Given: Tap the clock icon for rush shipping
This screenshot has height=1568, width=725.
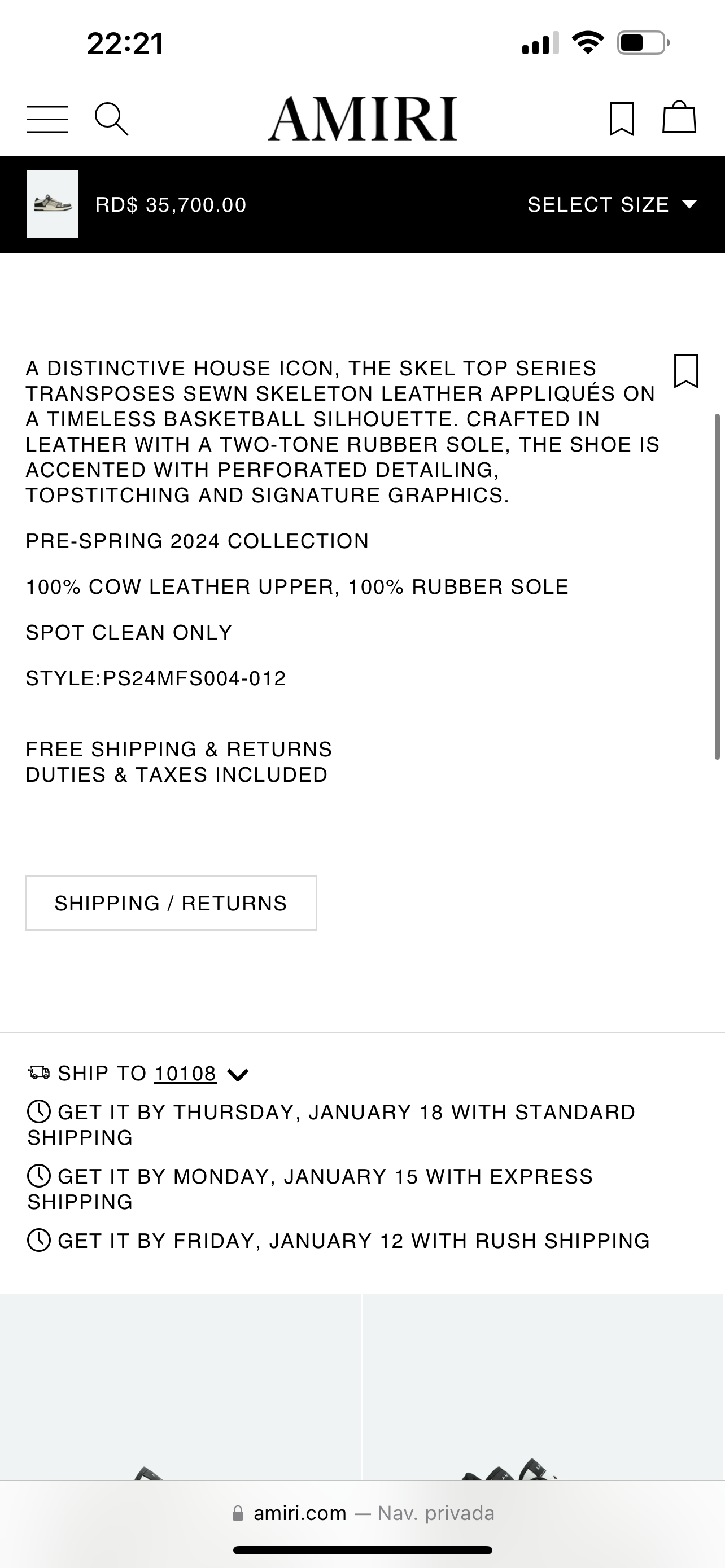Looking at the screenshot, I should (39, 1241).
